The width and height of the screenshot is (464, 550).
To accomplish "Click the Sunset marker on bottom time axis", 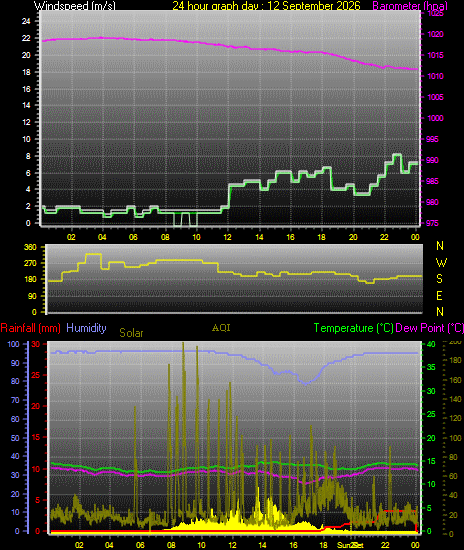I will click(x=350, y=545).
